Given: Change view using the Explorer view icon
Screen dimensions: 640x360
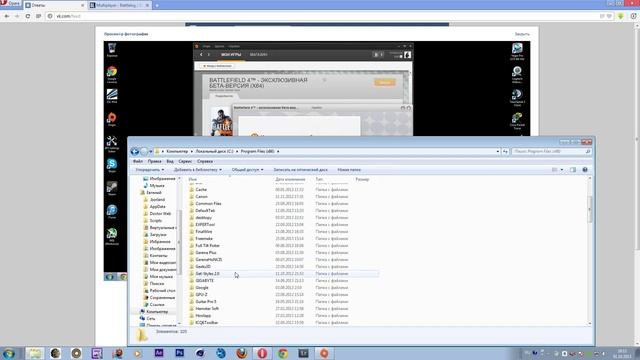Looking at the screenshot, I should [554, 170].
